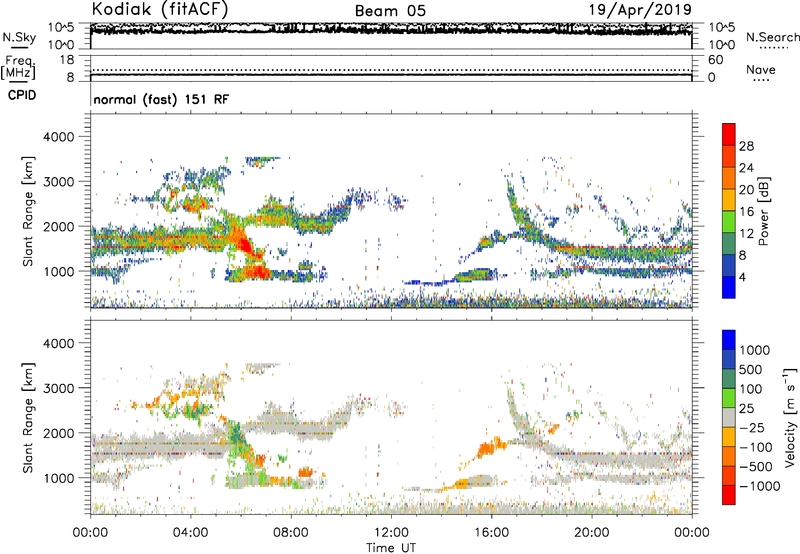This screenshot has height=554, width=800.
Task: Click "2000" tick on the power panel axis
Action: pyautogui.click(x=58, y=226)
